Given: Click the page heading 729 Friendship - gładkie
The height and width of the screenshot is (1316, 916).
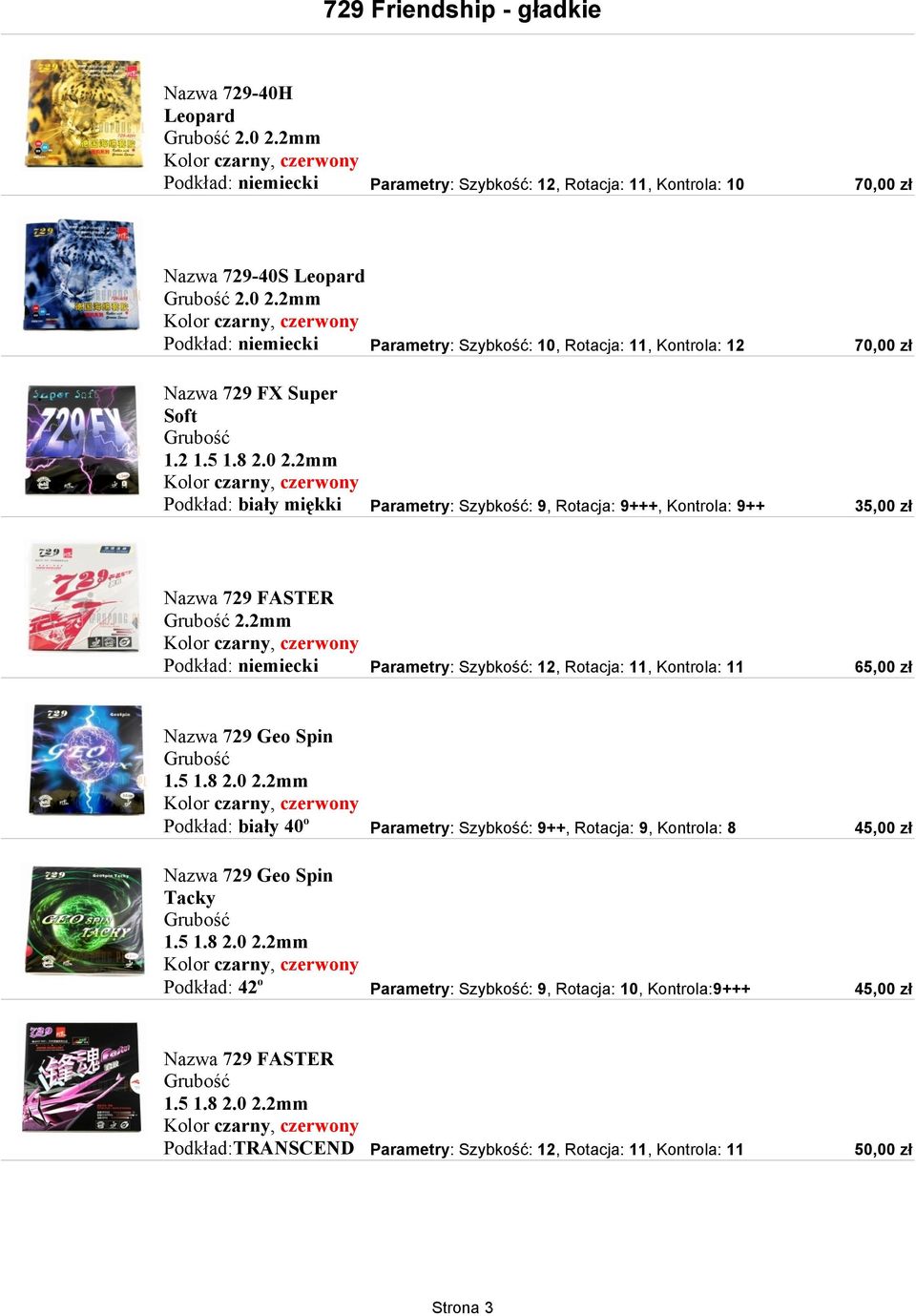Looking at the screenshot, I should (462, 11).
